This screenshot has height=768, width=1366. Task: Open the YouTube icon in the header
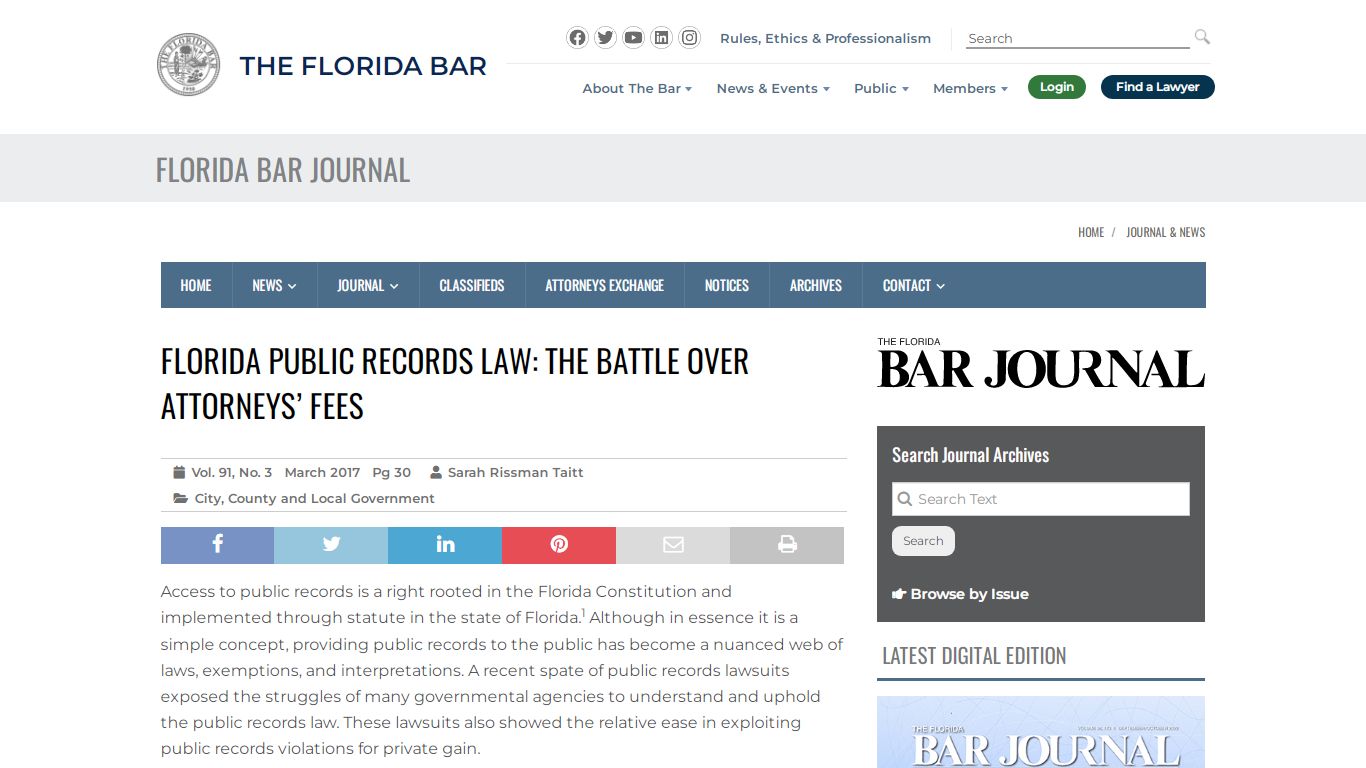633,38
